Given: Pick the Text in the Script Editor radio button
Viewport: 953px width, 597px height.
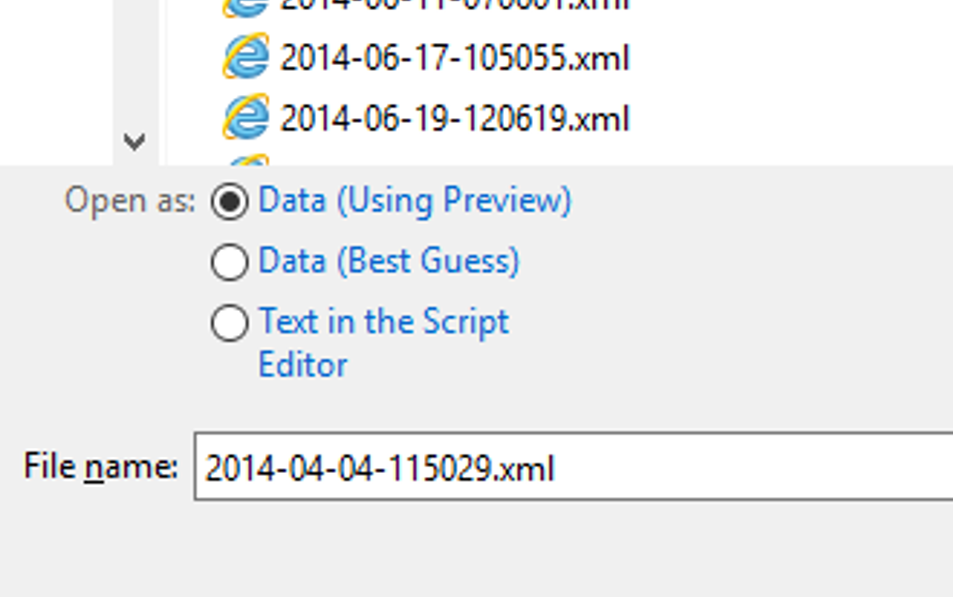Looking at the screenshot, I should tap(230, 323).
